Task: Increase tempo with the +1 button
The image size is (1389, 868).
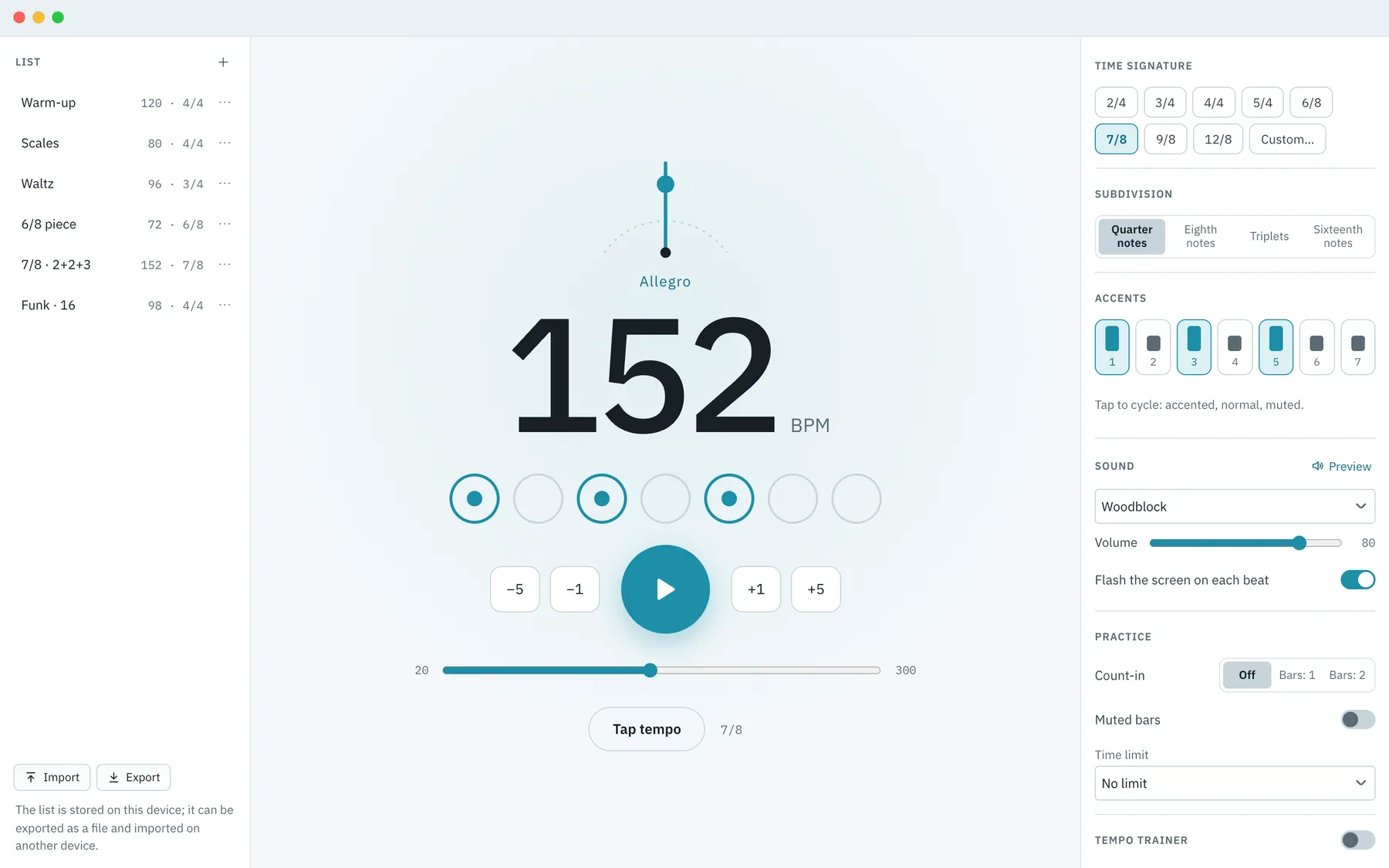Action: [756, 589]
